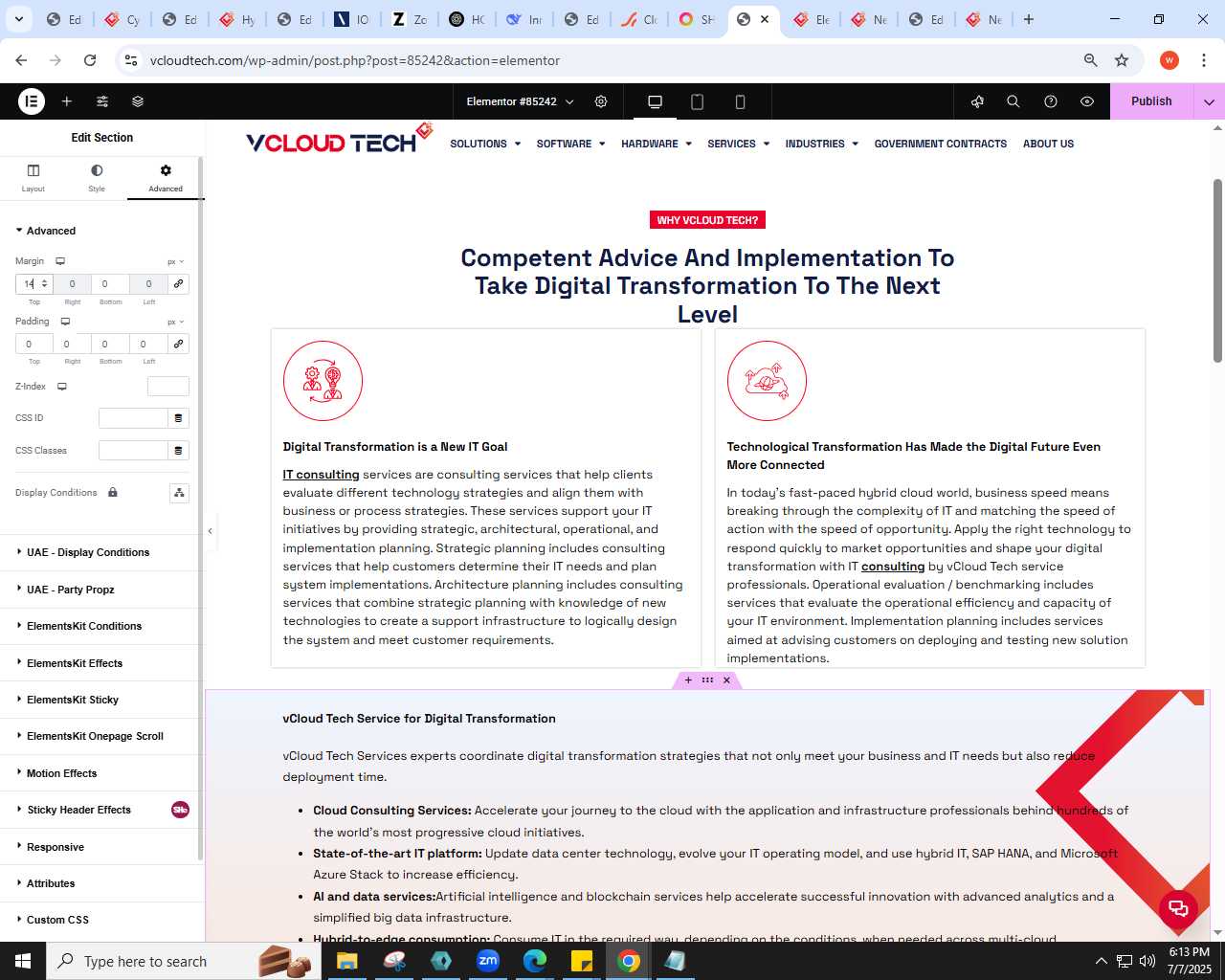Open Zoom from the Windows taskbar
The width and height of the screenshot is (1225, 980).
tap(488, 961)
